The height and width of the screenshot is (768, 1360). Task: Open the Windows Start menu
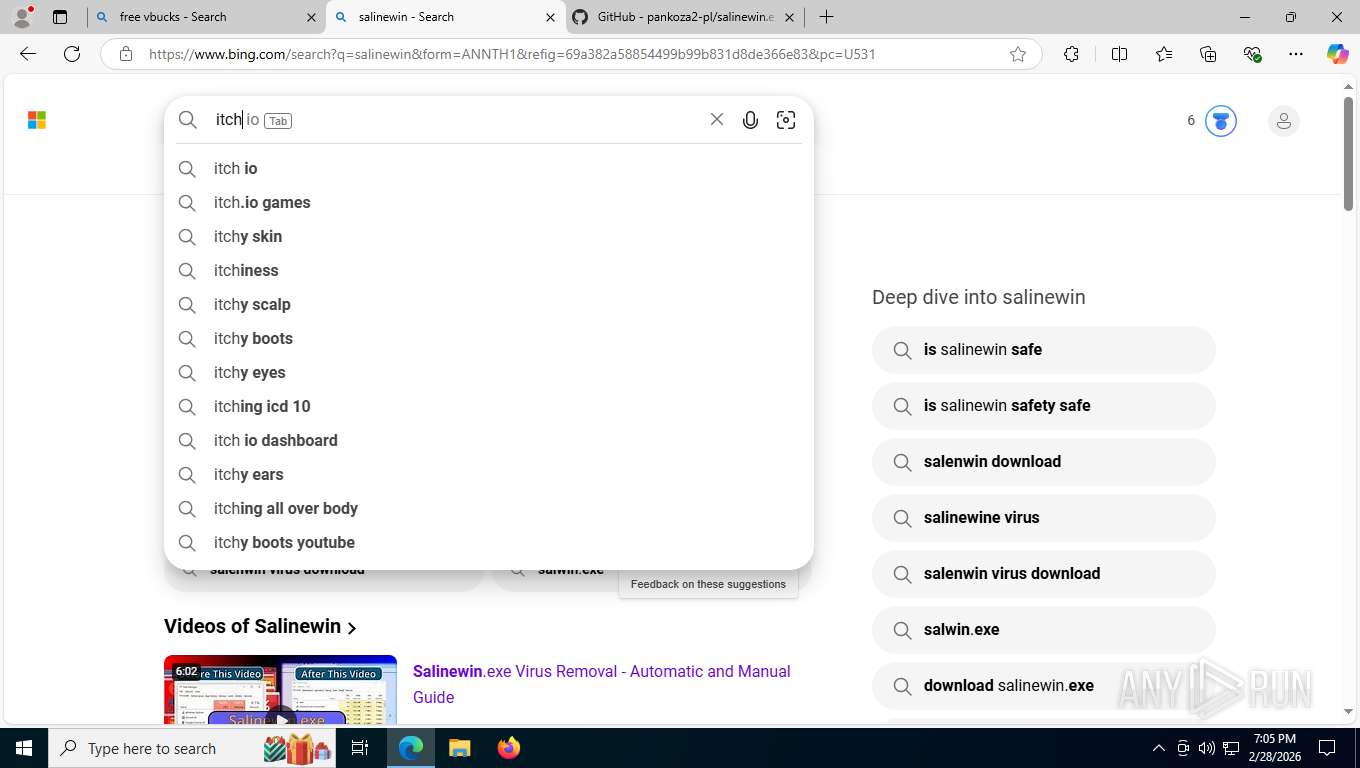(x=23, y=748)
